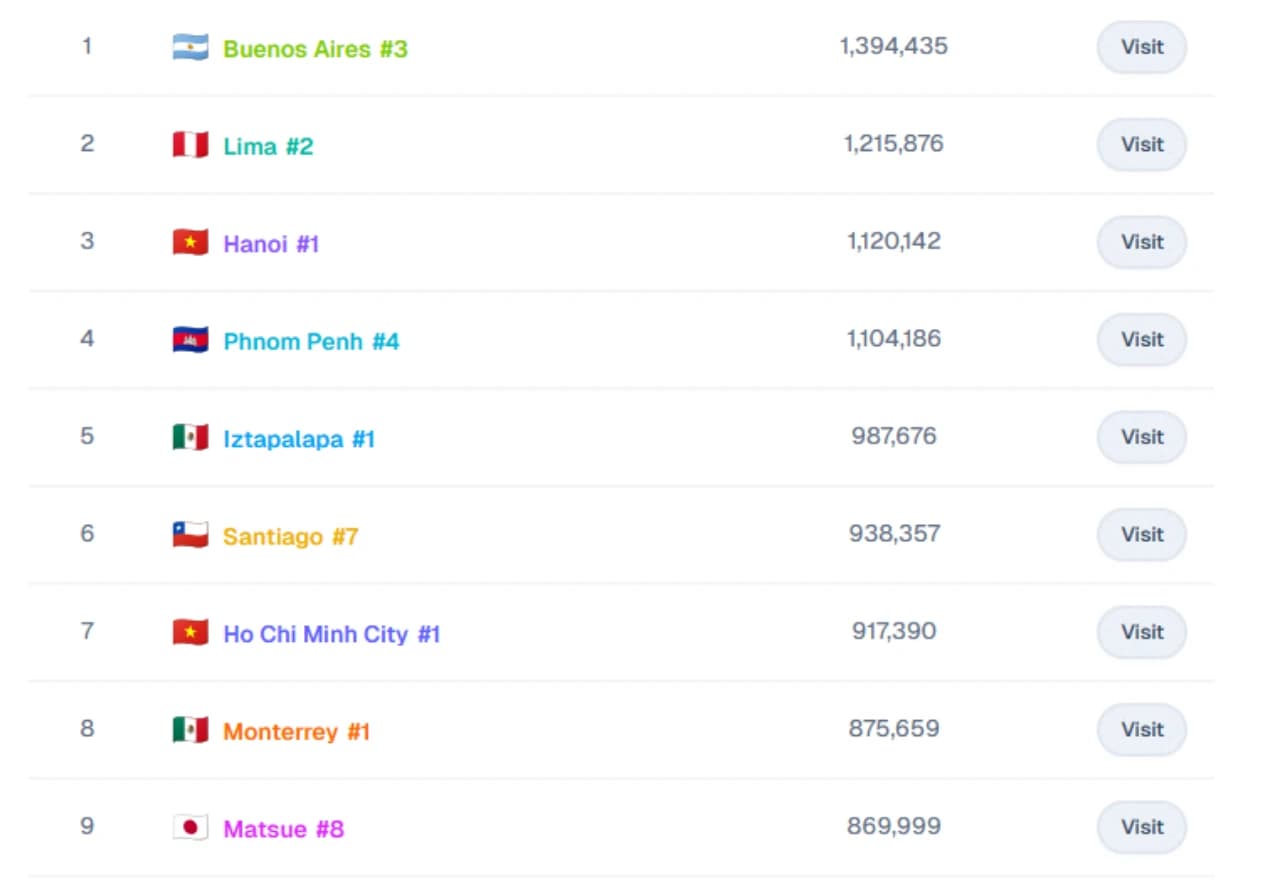
Task: Click the Mexico flag beside Iztapalapa
Action: tap(190, 438)
